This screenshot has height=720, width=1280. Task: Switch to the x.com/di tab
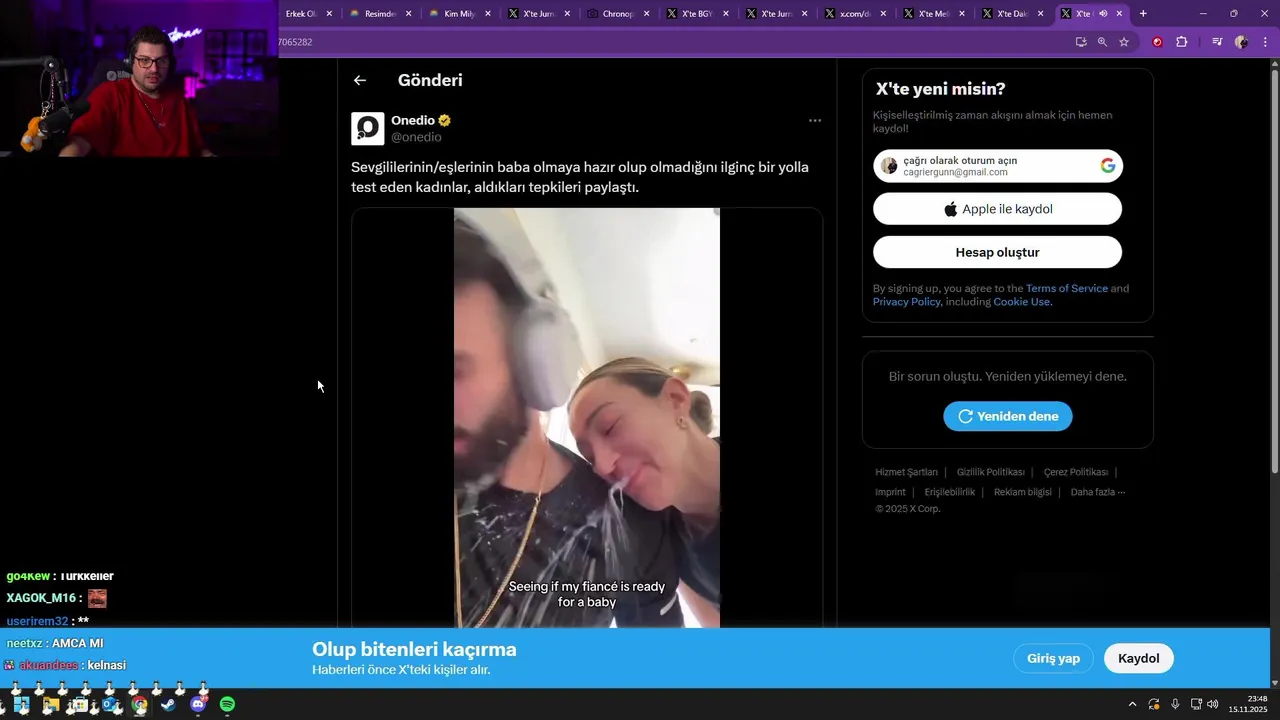point(855,14)
